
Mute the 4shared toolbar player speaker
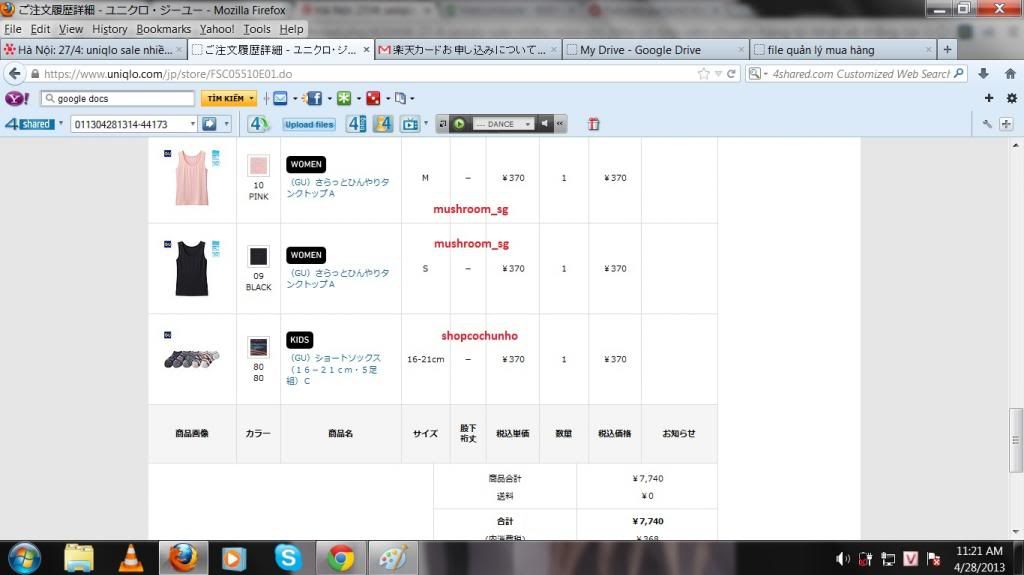[545, 124]
